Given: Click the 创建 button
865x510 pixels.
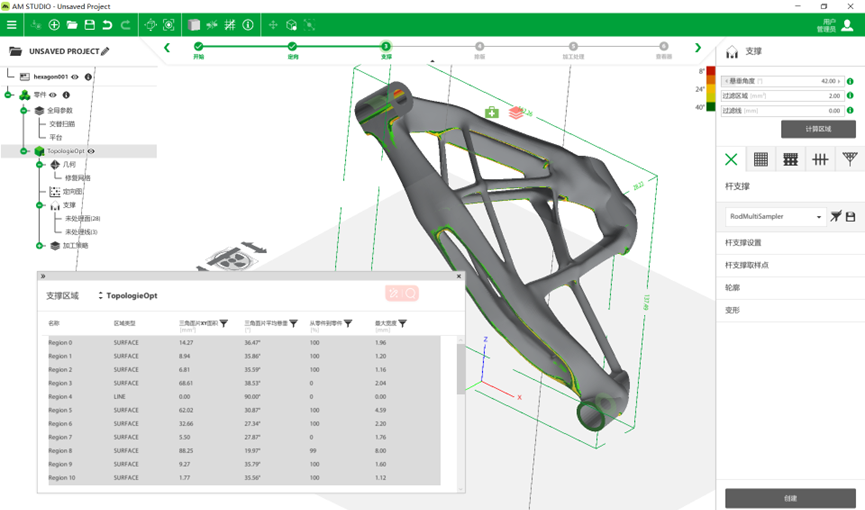Looking at the screenshot, I should tap(790, 498).
